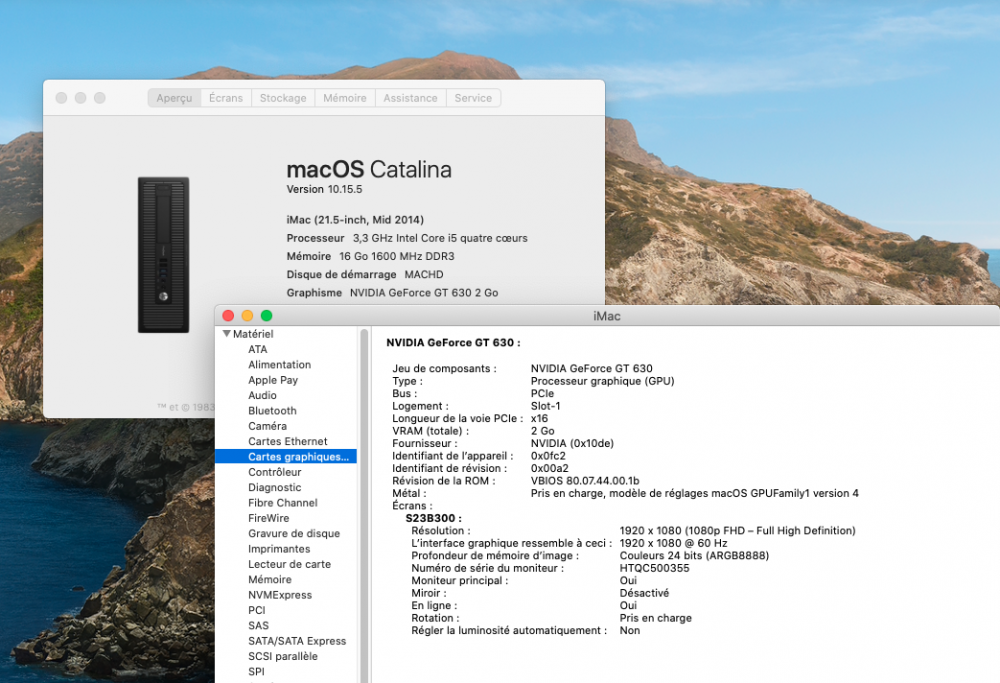Screen dimensions: 1000x683
Task: Select Apple Pay in the sidebar
Action: coord(273,380)
